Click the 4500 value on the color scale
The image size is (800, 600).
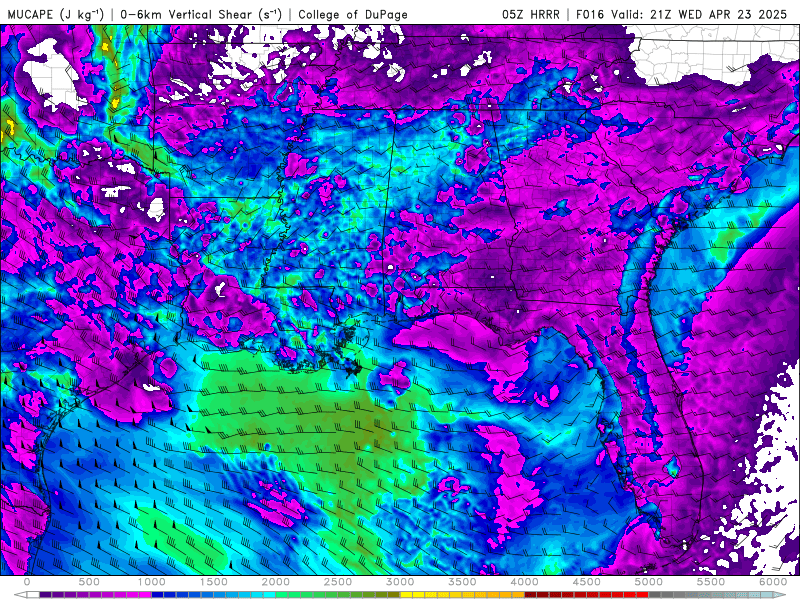pyautogui.click(x=587, y=582)
